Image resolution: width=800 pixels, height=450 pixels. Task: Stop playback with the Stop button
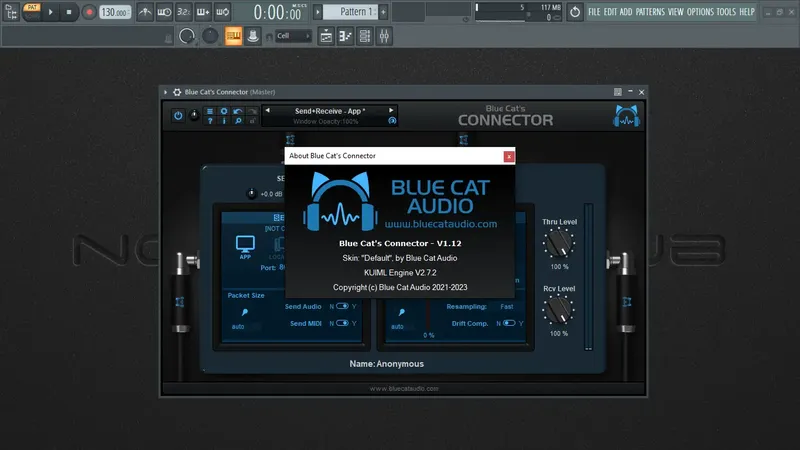pos(69,12)
